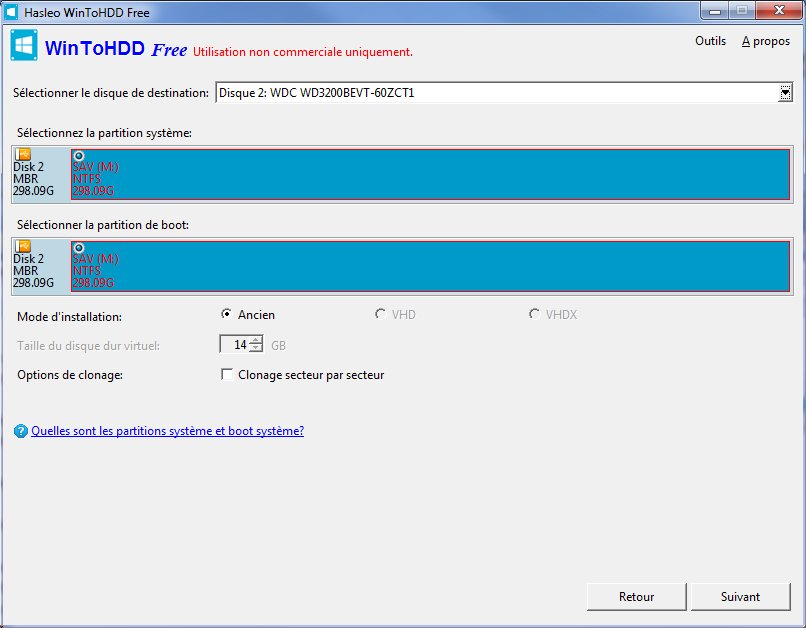Click the virtual disk size input field
The width and height of the screenshot is (806, 628).
(x=235, y=344)
